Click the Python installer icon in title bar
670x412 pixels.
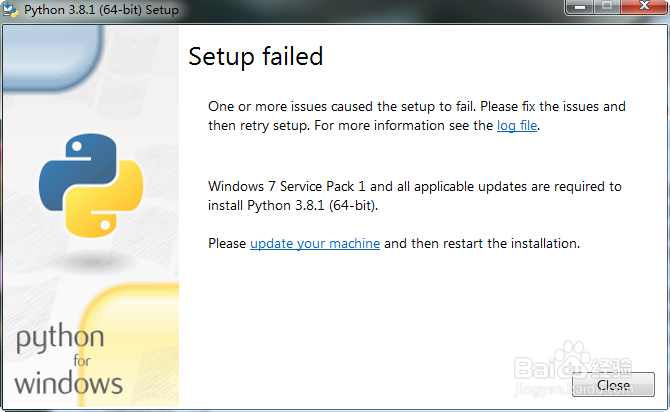coord(11,8)
